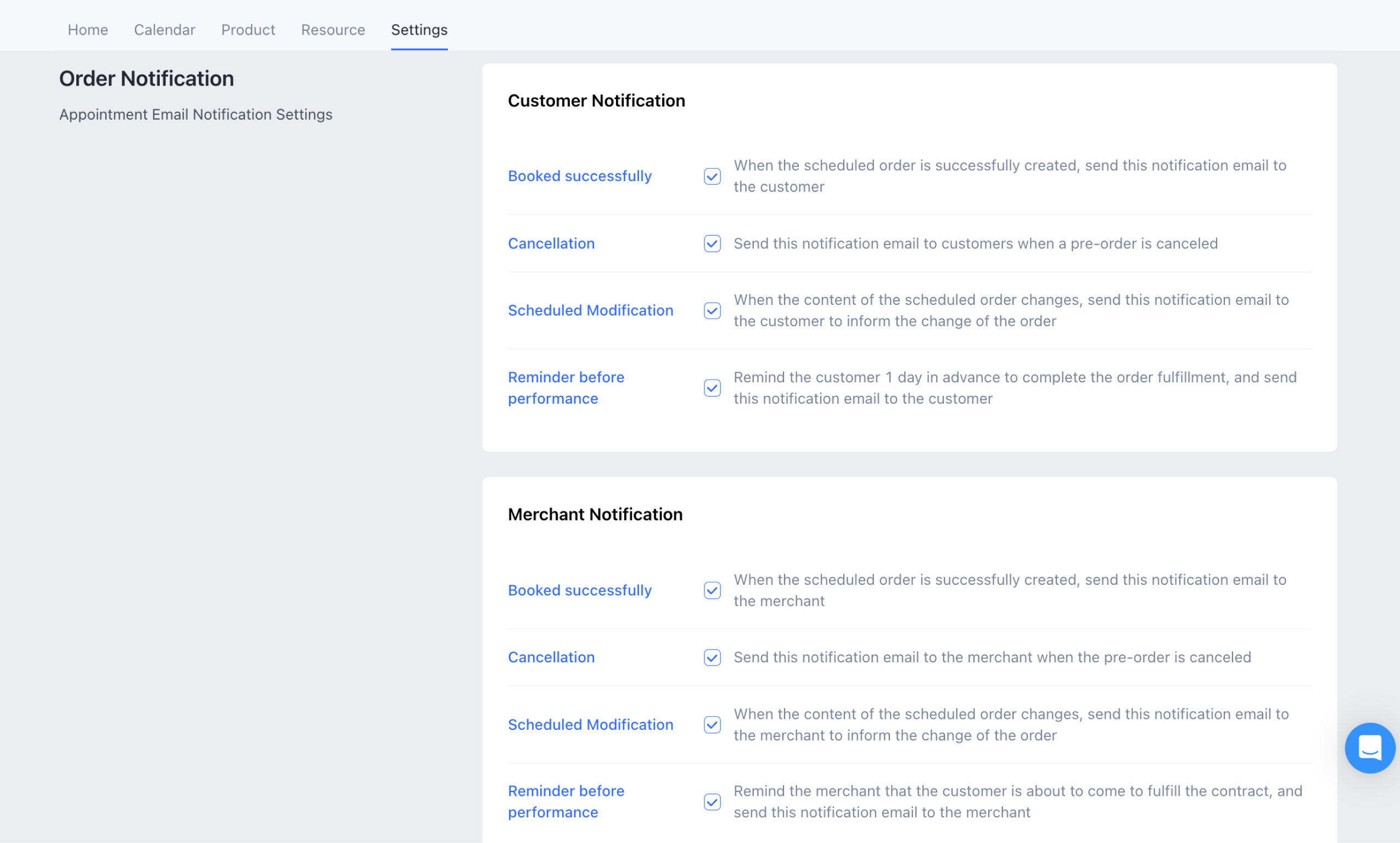Screen dimensions: 1400x843
Task: Open the Resource tab
Action: pyautogui.click(x=333, y=30)
